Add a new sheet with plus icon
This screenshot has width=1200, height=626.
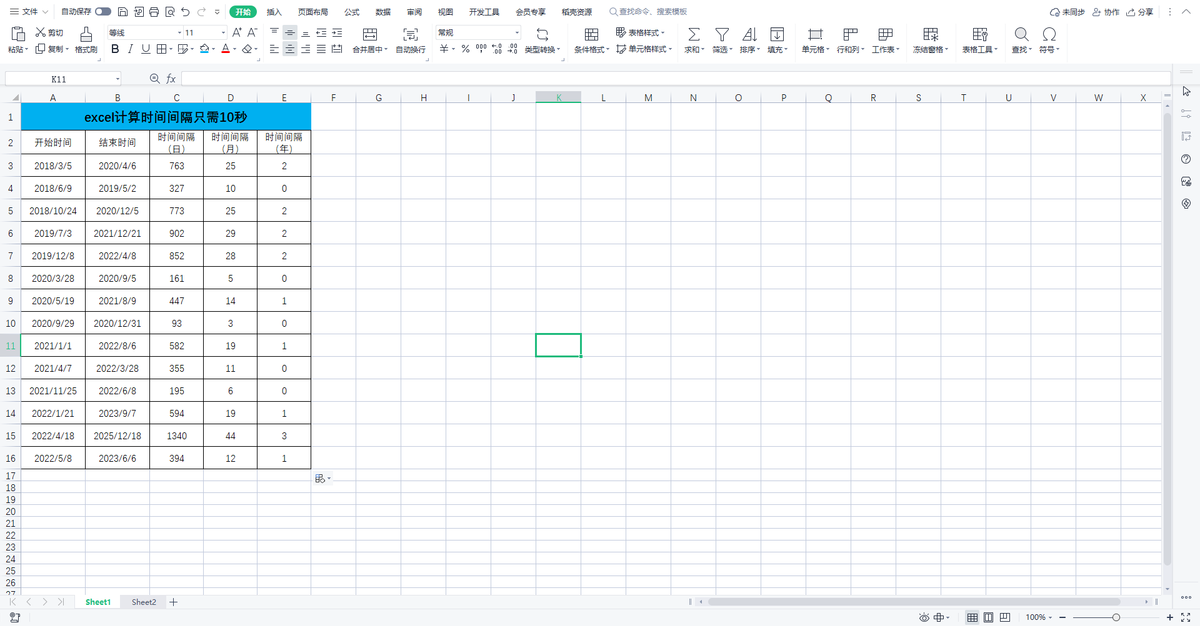click(174, 602)
